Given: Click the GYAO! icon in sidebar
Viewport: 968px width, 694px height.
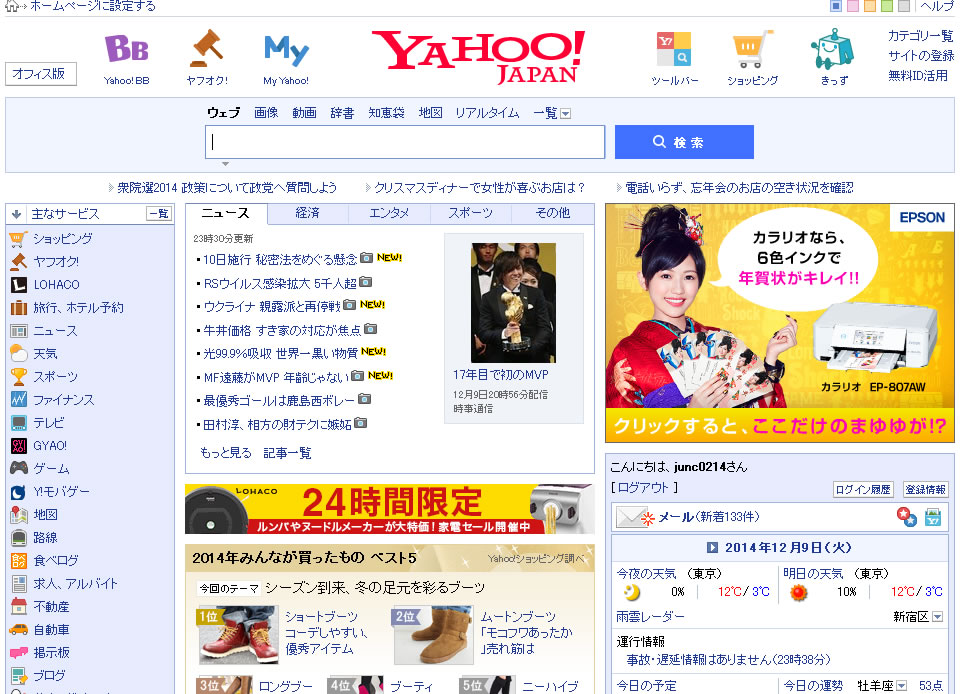Looking at the screenshot, I should click(19, 446).
